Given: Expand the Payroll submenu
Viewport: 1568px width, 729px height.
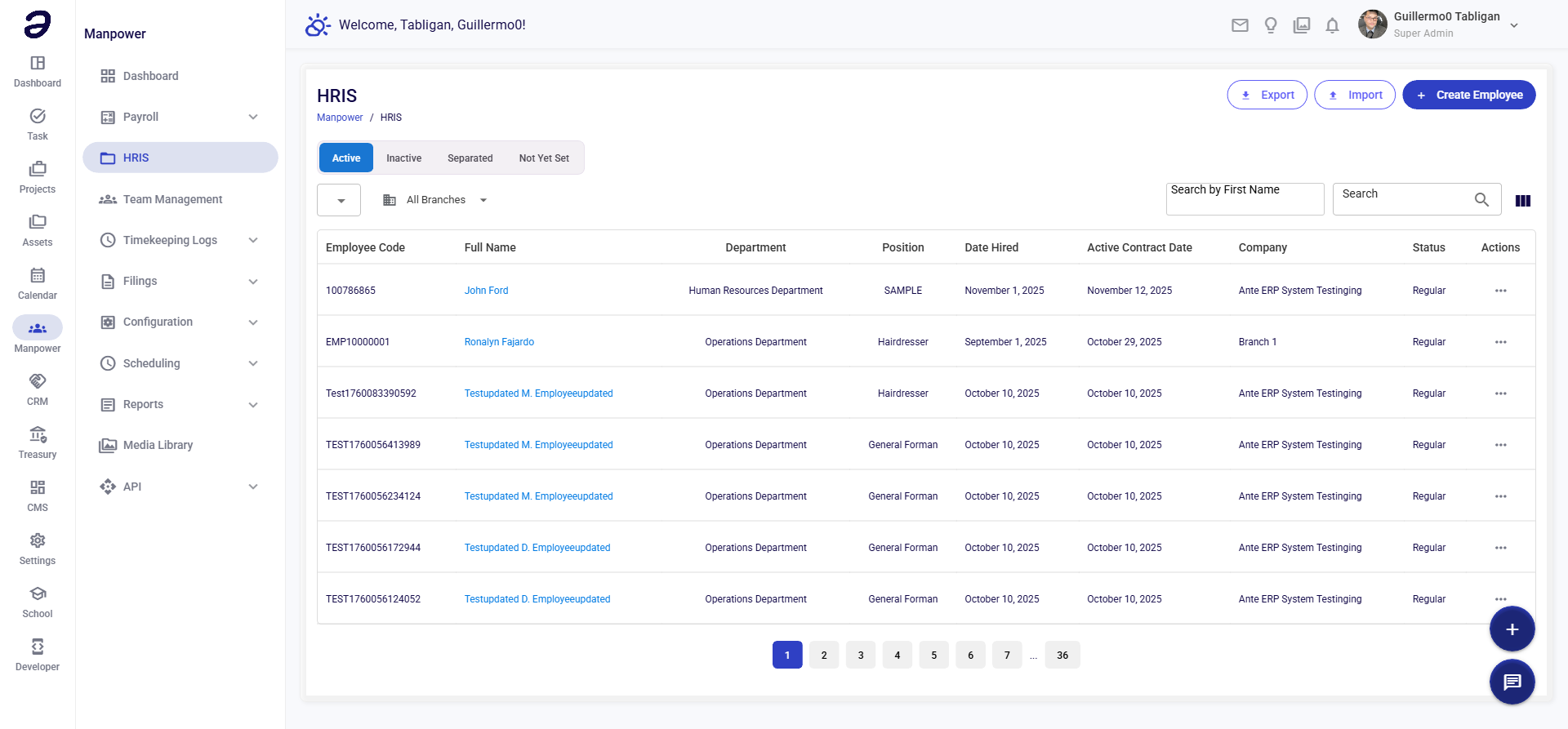Looking at the screenshot, I should click(x=253, y=117).
